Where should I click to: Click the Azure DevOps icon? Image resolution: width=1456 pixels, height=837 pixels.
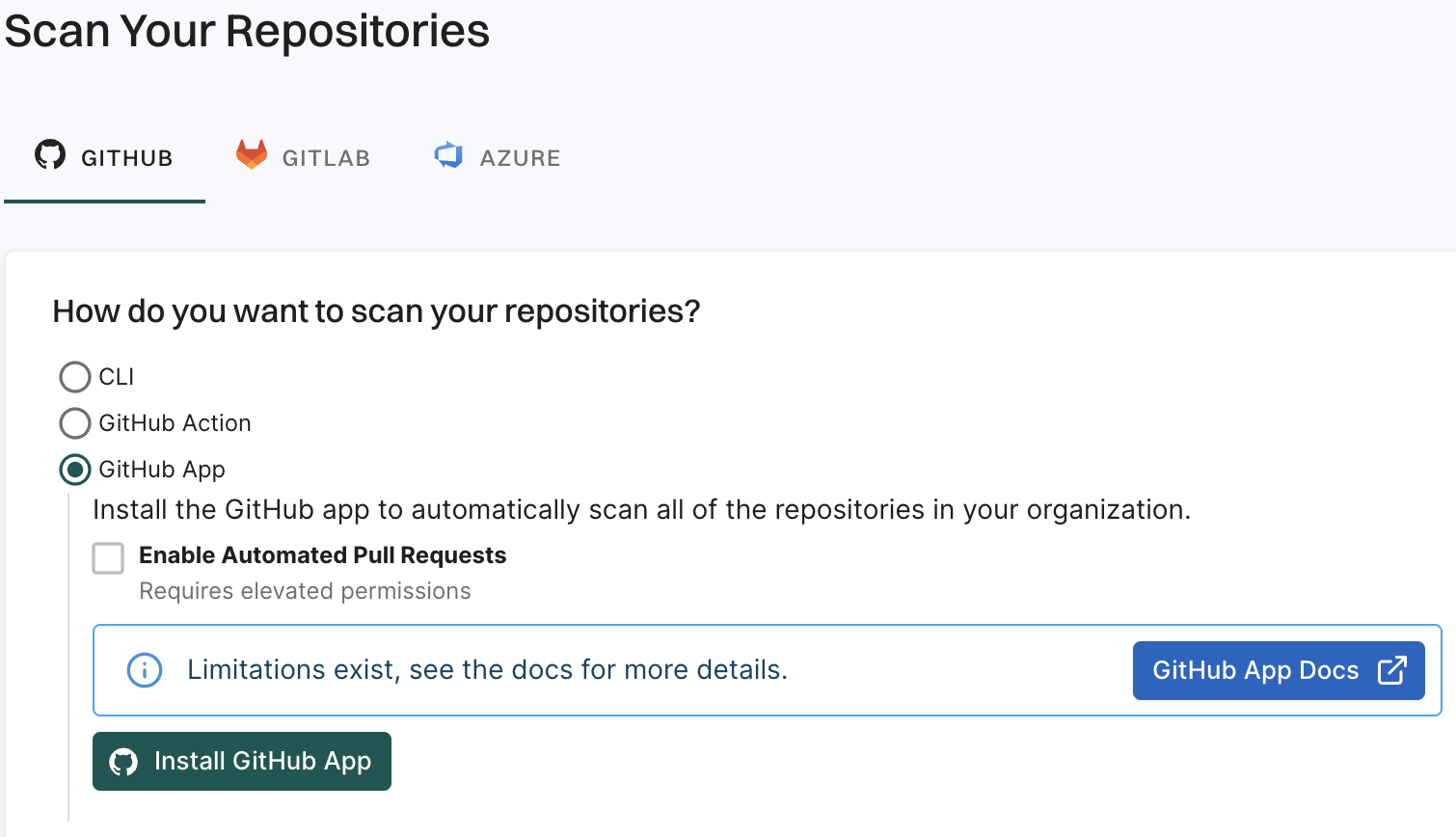tap(447, 155)
